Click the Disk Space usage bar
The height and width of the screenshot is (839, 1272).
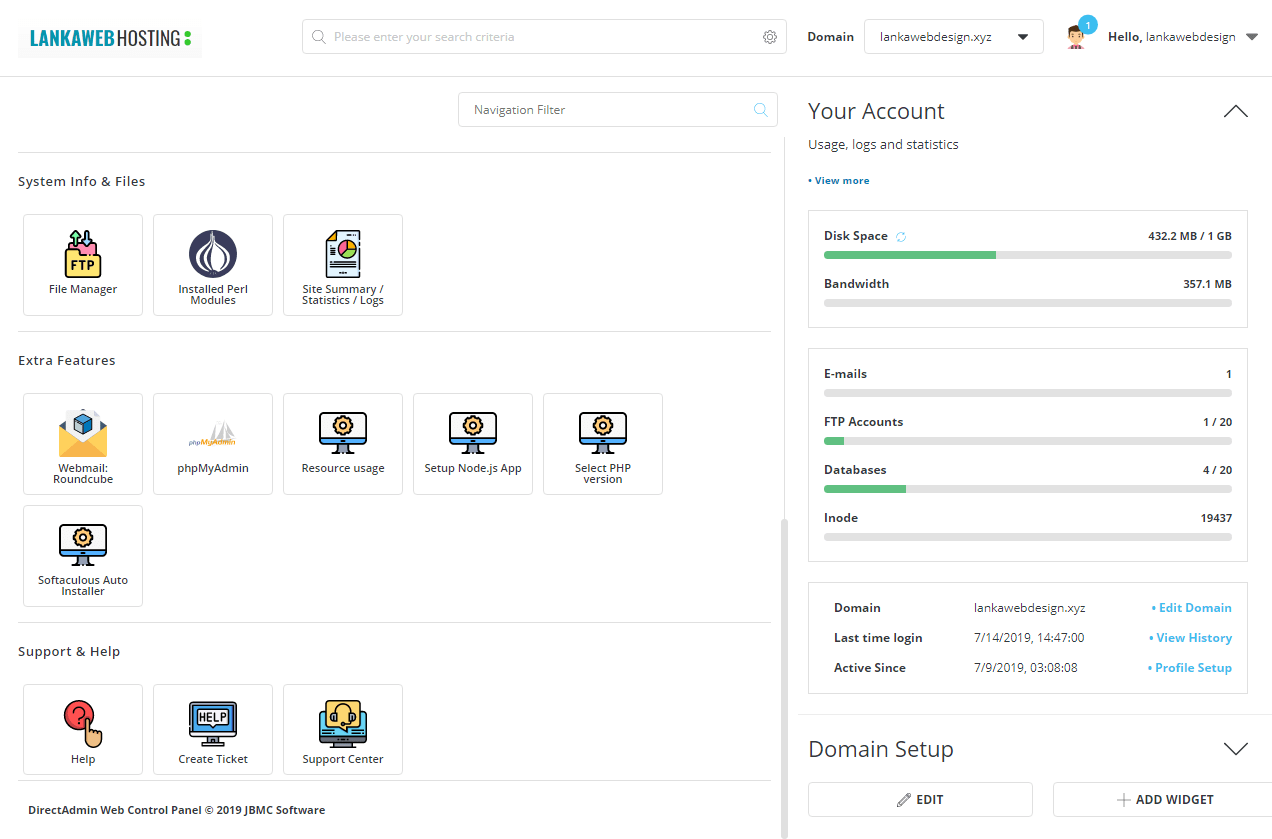pos(1027,255)
